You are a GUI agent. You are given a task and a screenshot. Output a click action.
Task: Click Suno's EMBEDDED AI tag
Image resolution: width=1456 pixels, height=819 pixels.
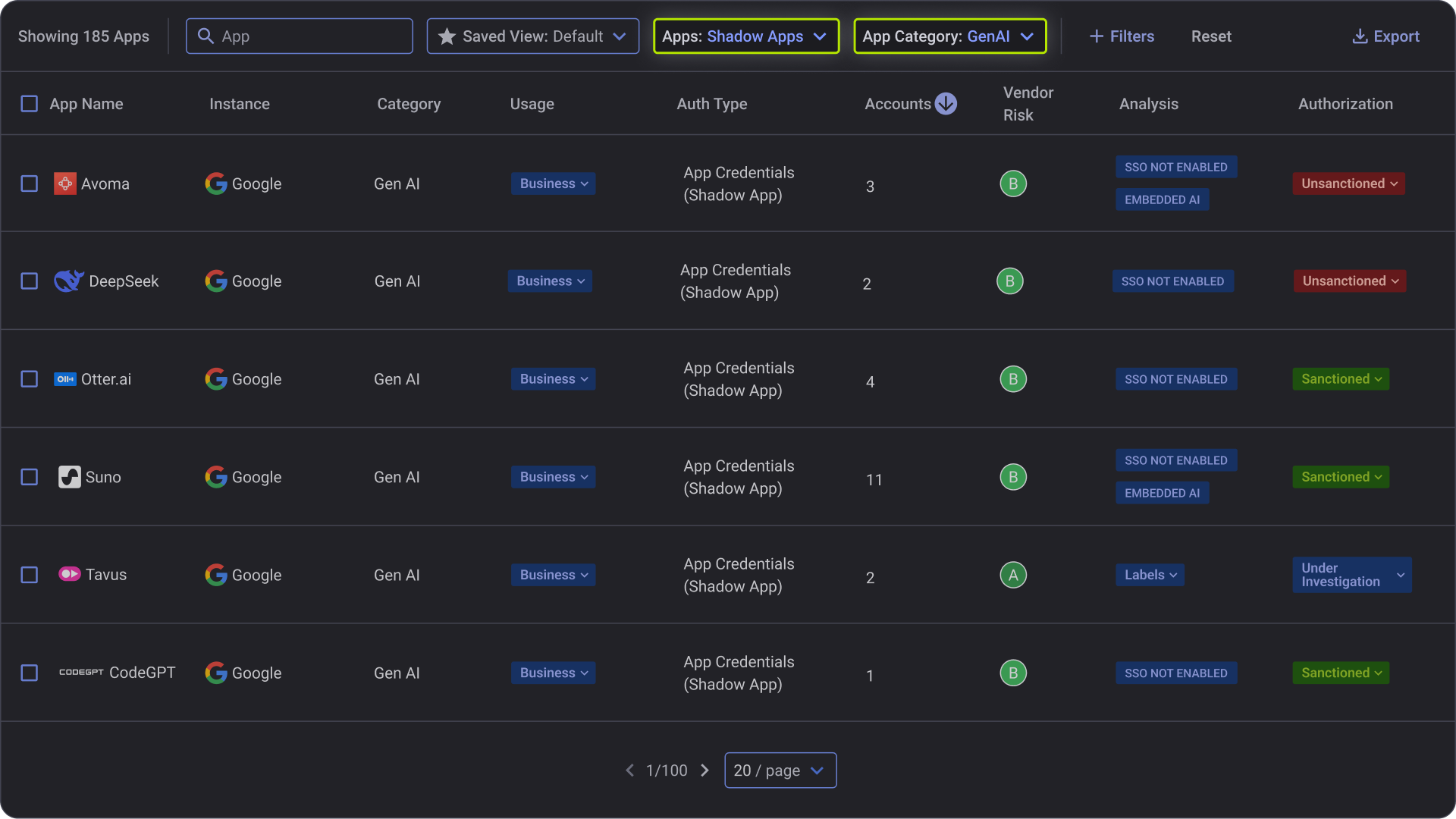[x=1162, y=493]
